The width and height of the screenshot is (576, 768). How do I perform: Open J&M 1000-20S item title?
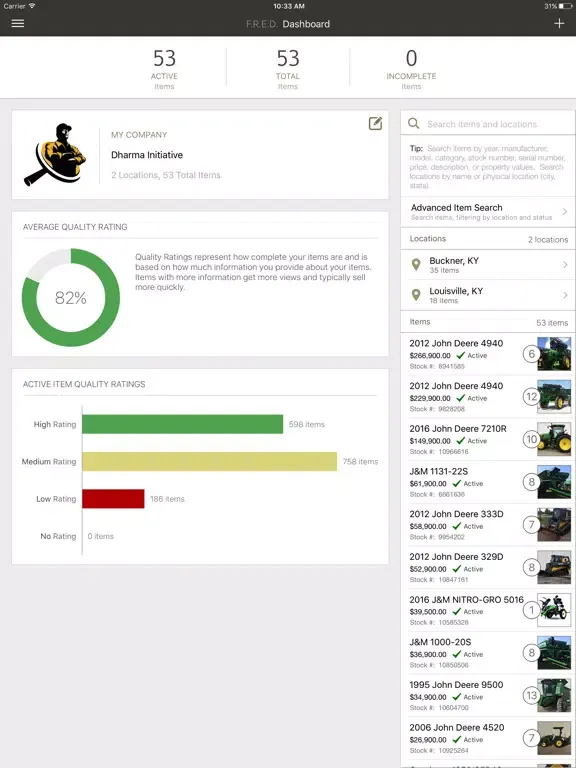pyautogui.click(x=440, y=642)
